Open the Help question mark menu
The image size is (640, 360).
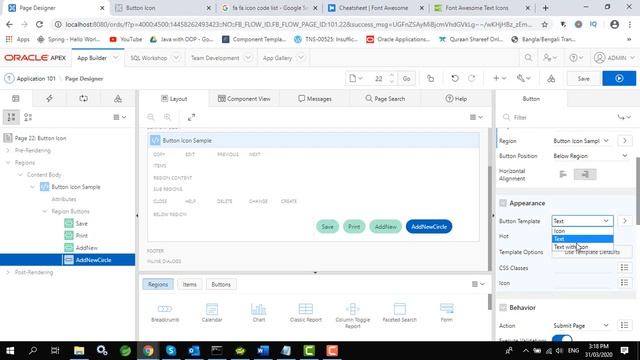[x=576, y=58]
